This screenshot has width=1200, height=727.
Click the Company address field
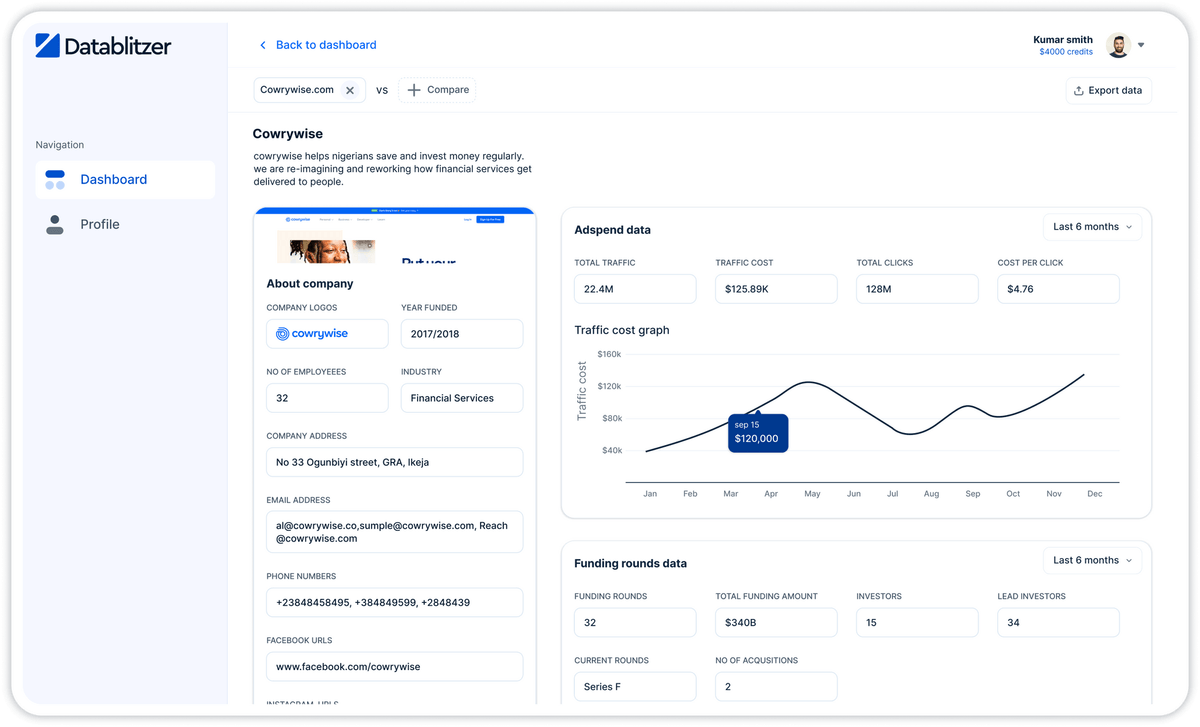394,462
